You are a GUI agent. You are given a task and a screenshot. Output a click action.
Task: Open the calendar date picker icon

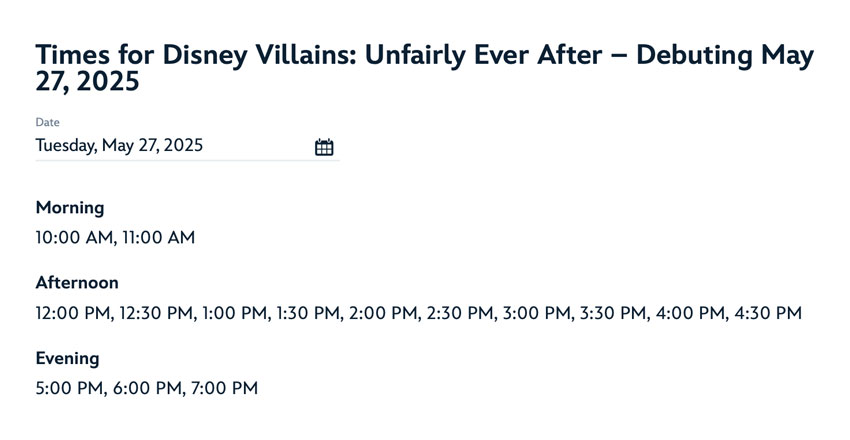pyautogui.click(x=324, y=147)
